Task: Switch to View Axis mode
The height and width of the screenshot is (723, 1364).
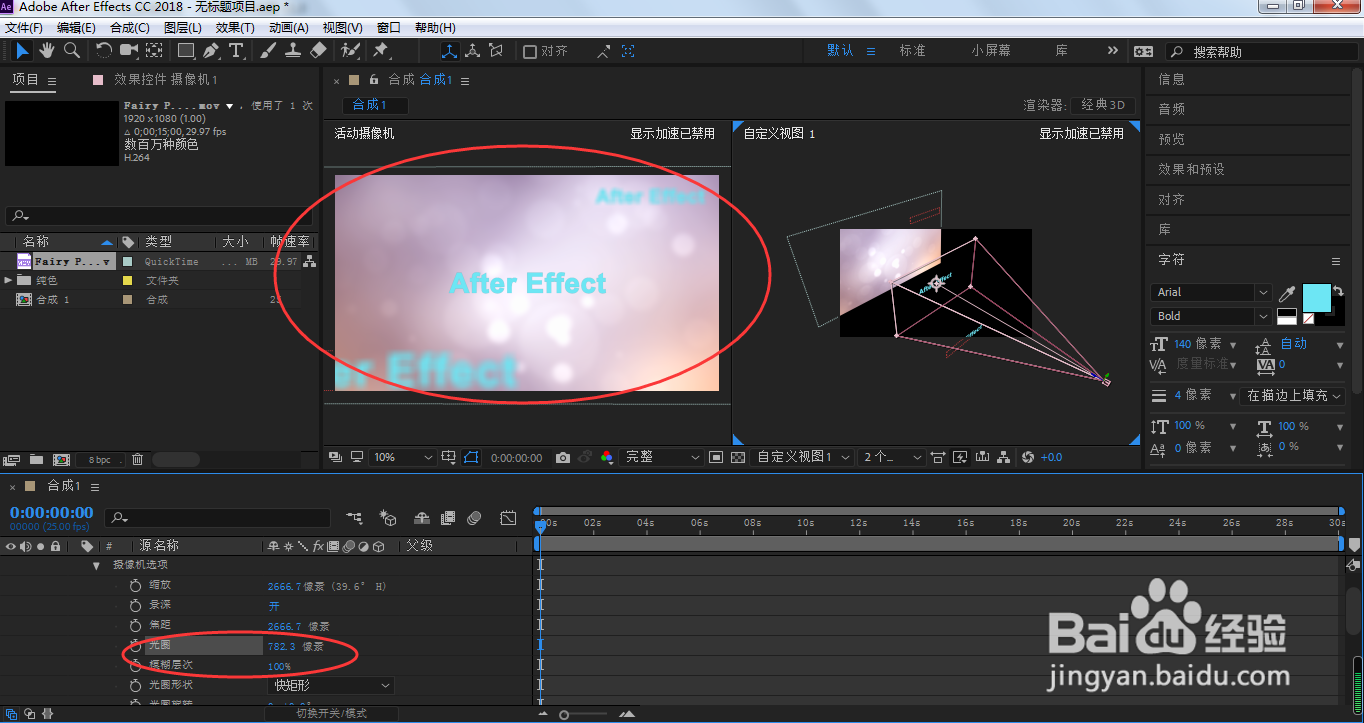Action: (496, 51)
